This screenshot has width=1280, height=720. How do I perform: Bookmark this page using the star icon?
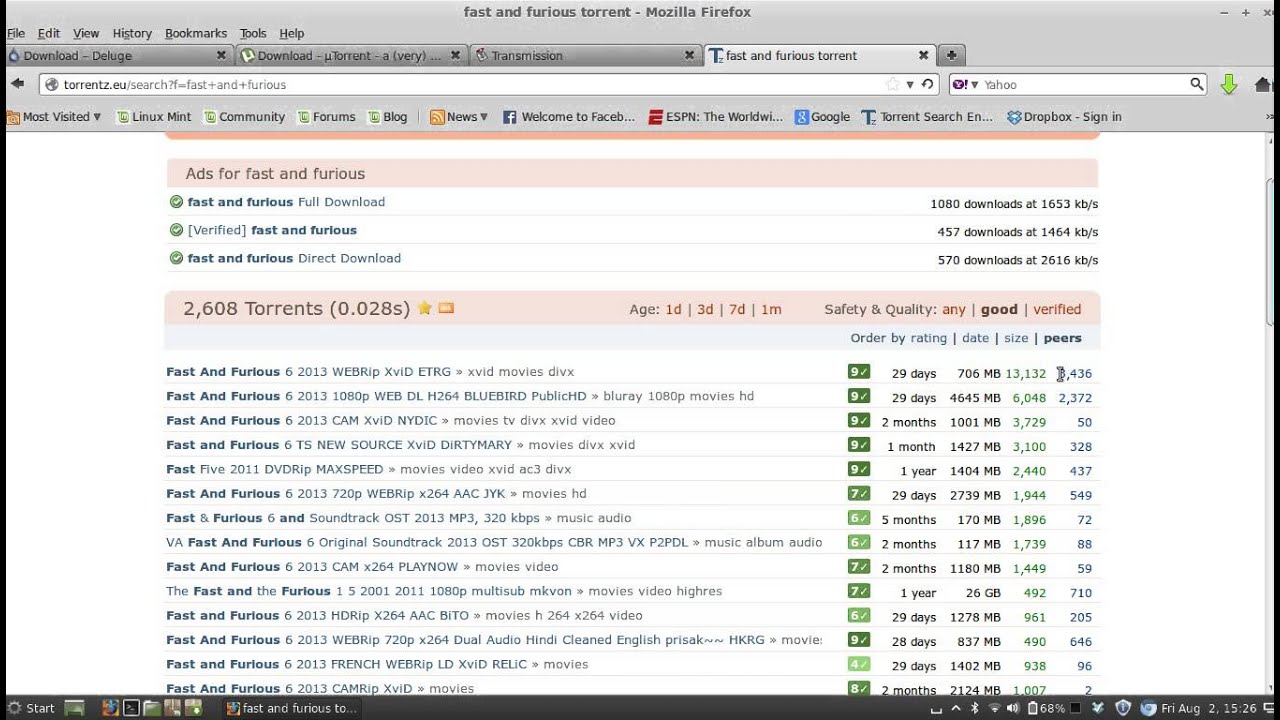coord(892,84)
